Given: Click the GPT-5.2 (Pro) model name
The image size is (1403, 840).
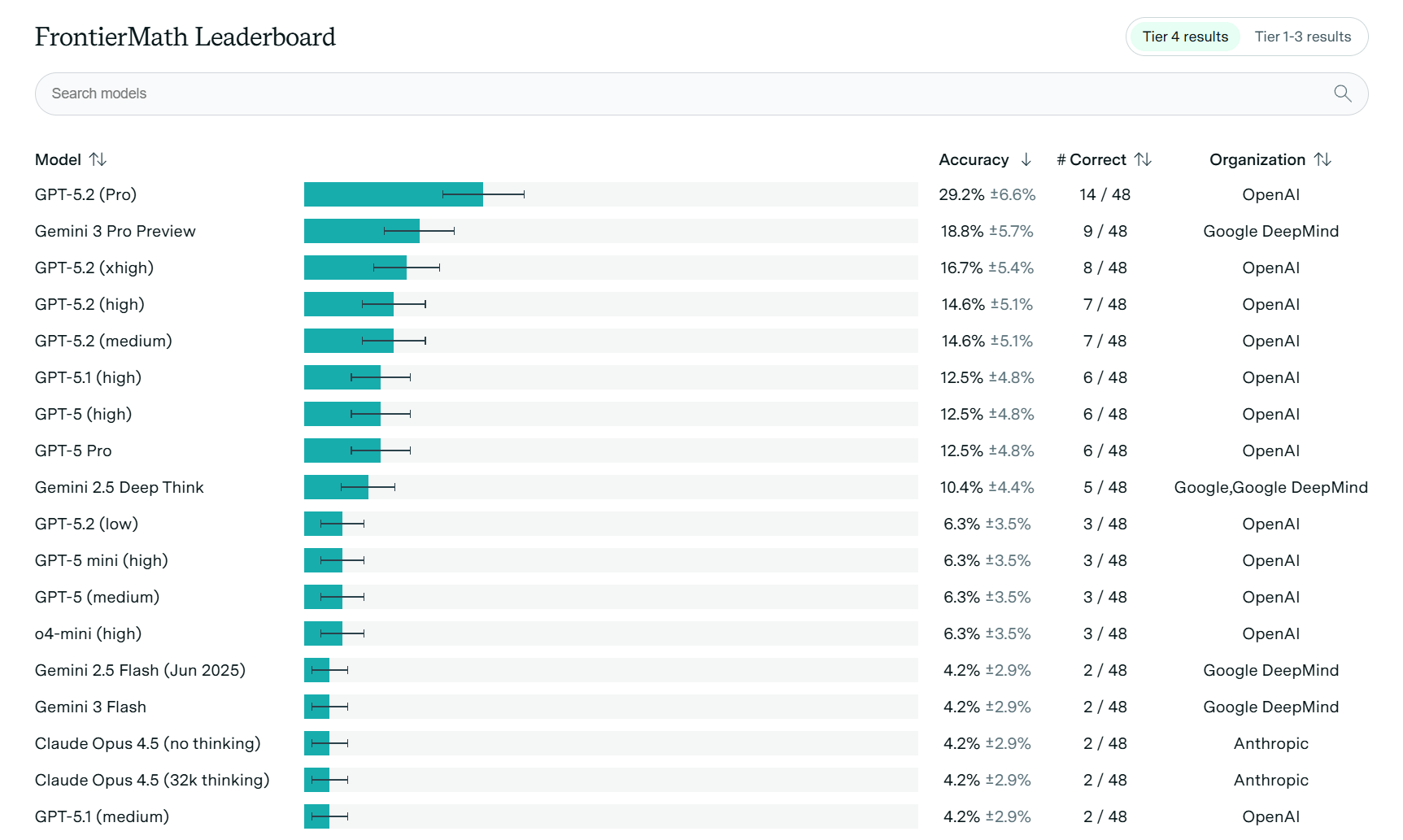Looking at the screenshot, I should click(85, 194).
